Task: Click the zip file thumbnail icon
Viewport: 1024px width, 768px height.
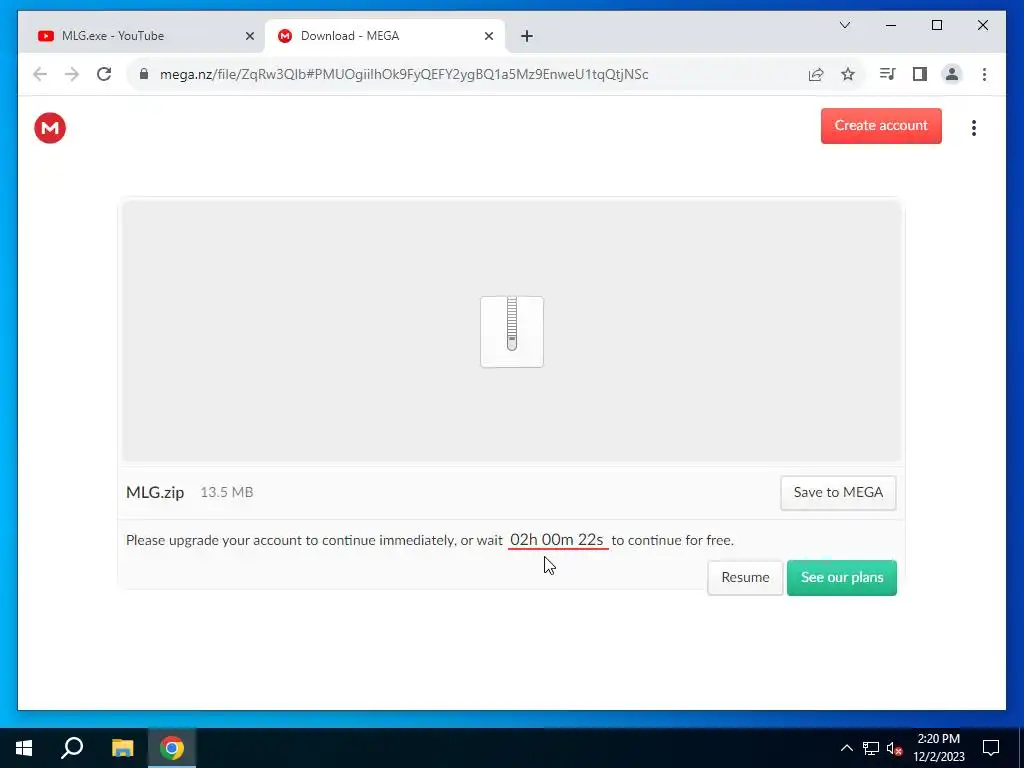Action: pos(511,332)
